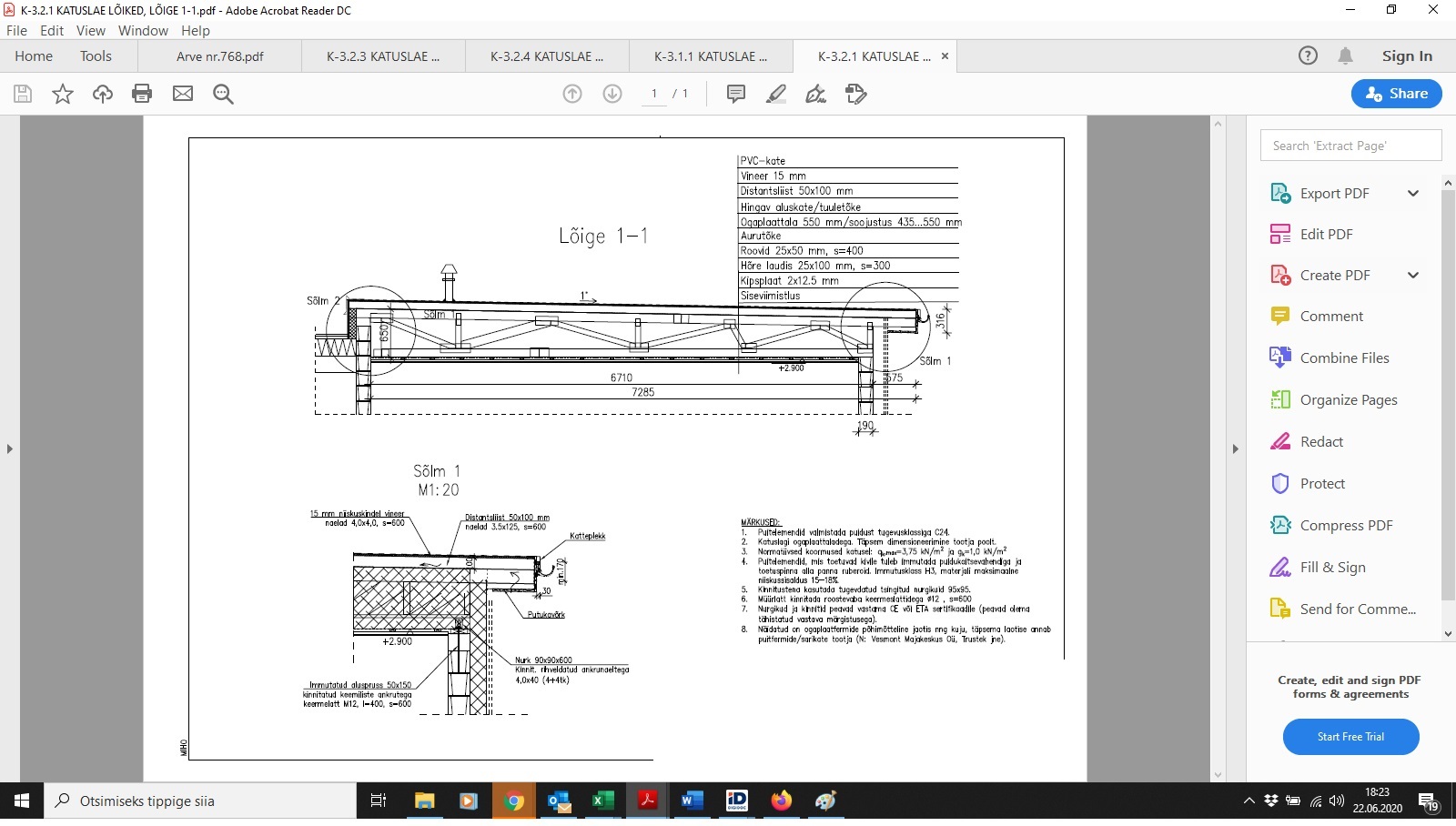Send file by email envelope icon

coord(183,94)
